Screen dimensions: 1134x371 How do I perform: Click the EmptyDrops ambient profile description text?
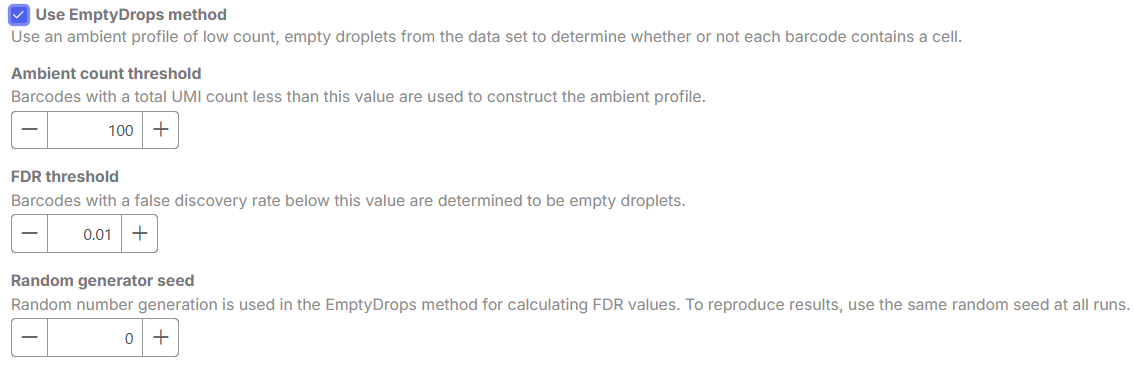coord(487,38)
